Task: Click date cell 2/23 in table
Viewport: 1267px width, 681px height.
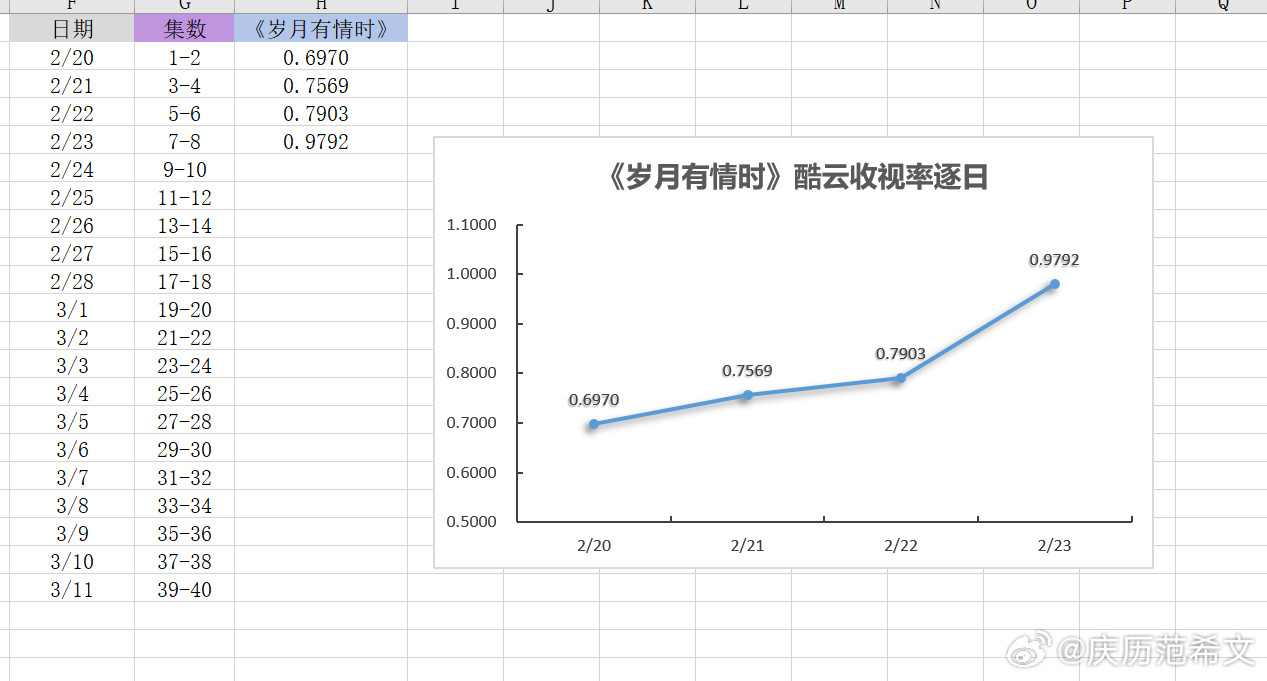Action: [x=72, y=141]
